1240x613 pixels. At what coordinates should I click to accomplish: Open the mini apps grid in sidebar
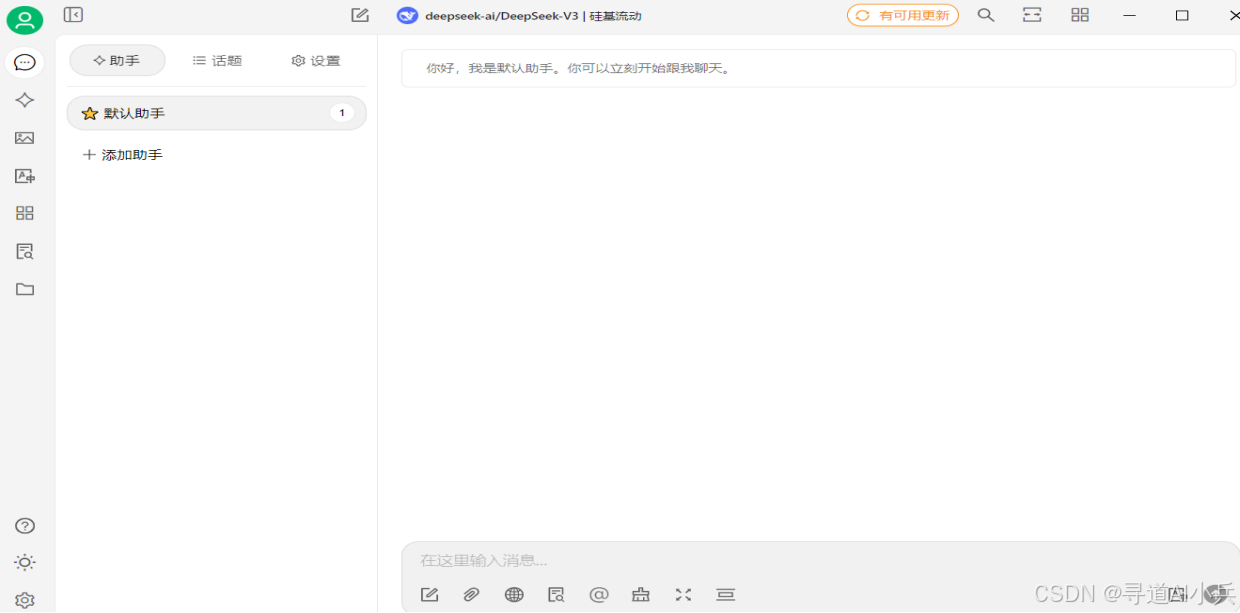pyautogui.click(x=25, y=213)
